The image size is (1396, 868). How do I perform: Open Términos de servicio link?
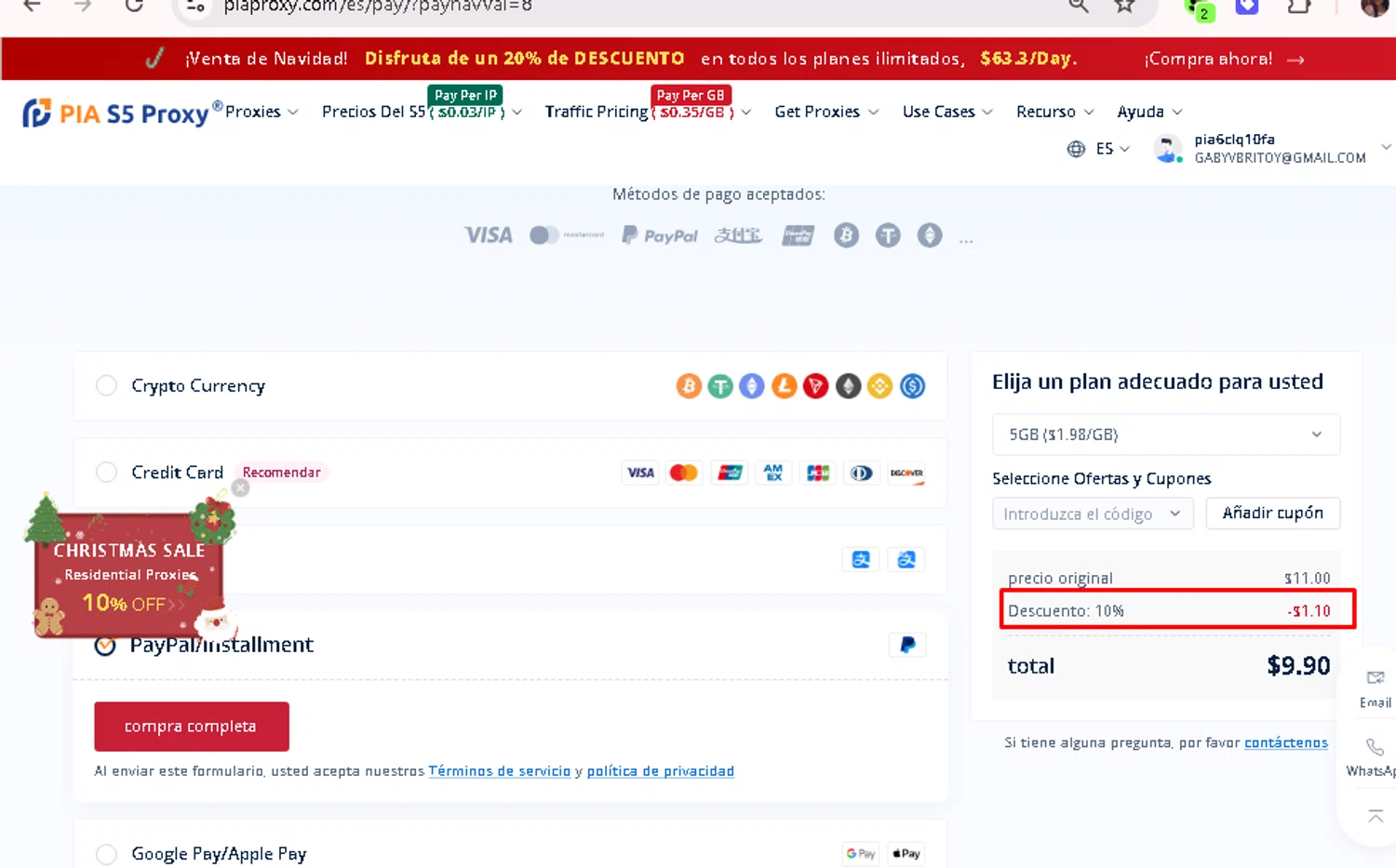[499, 771]
